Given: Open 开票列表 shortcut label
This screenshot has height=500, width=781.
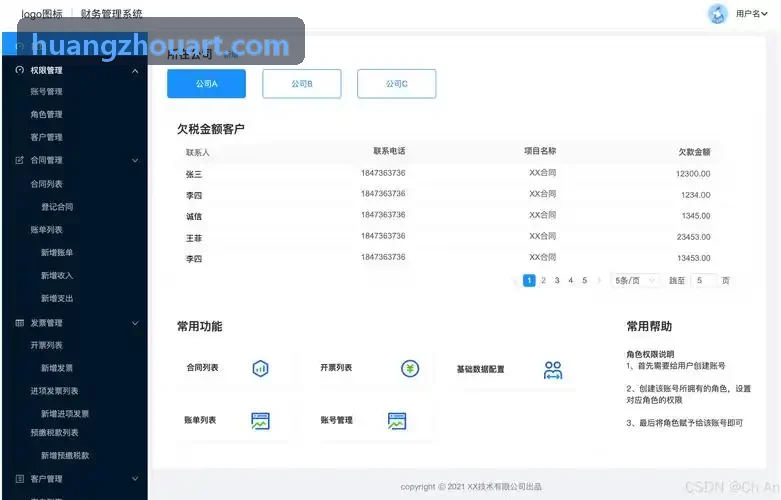Looking at the screenshot, I should pos(336,368).
